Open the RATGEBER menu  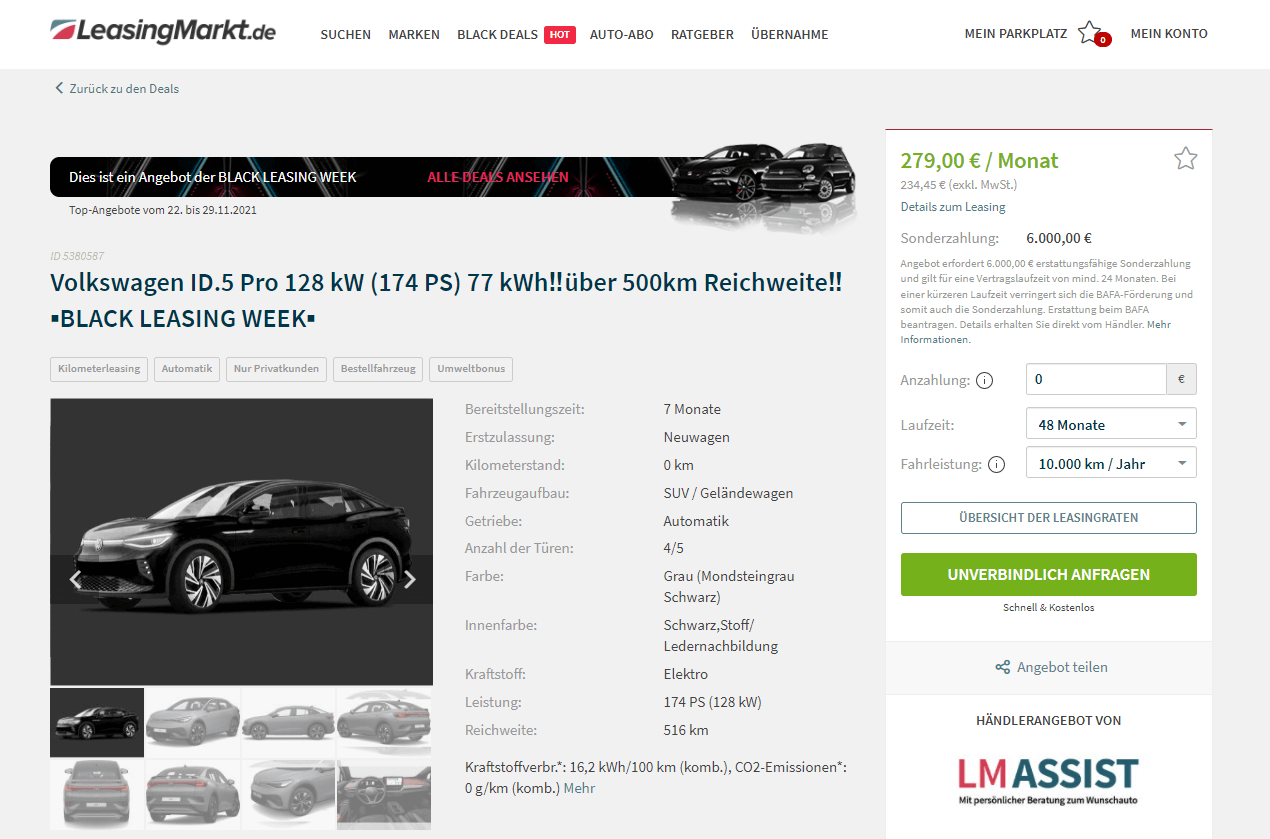point(702,34)
